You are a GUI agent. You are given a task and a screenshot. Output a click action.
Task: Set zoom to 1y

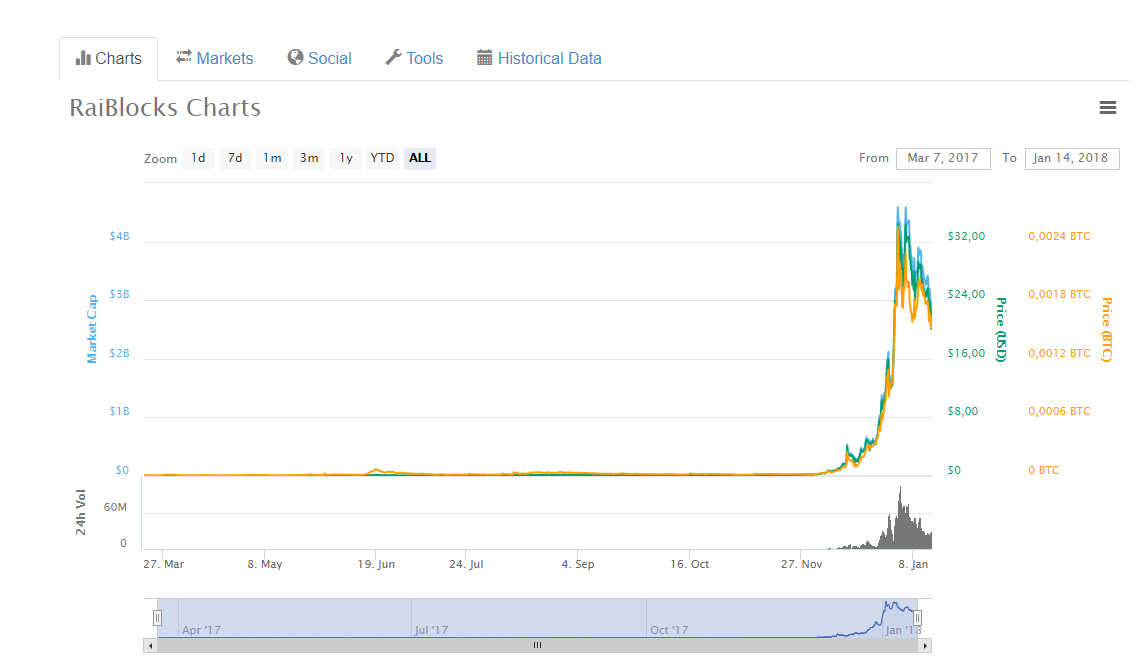(346, 158)
